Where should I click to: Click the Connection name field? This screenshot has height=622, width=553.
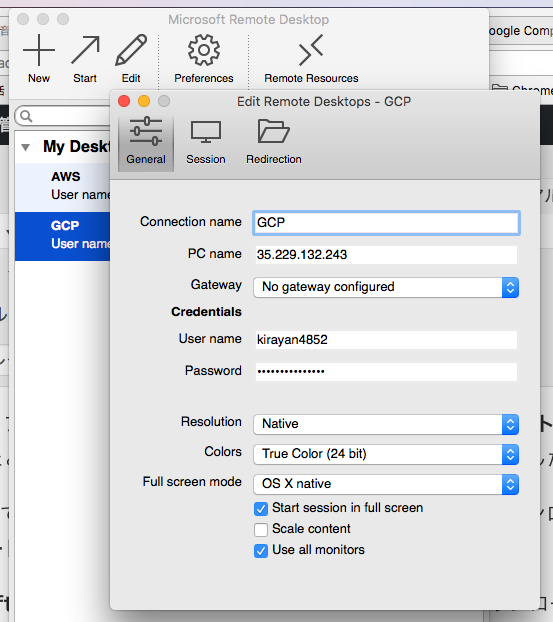point(386,223)
